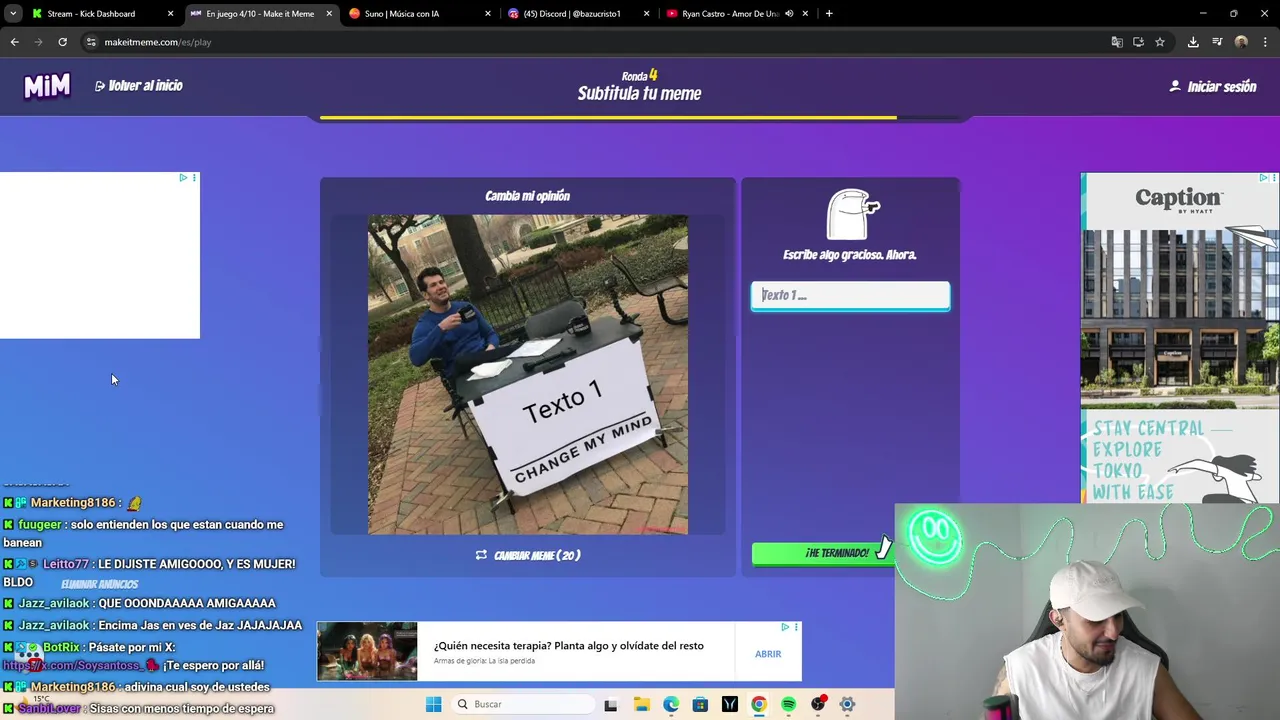The height and width of the screenshot is (720, 1280).
Task: Open Microsoft Store from the taskbar
Action: pos(700,705)
